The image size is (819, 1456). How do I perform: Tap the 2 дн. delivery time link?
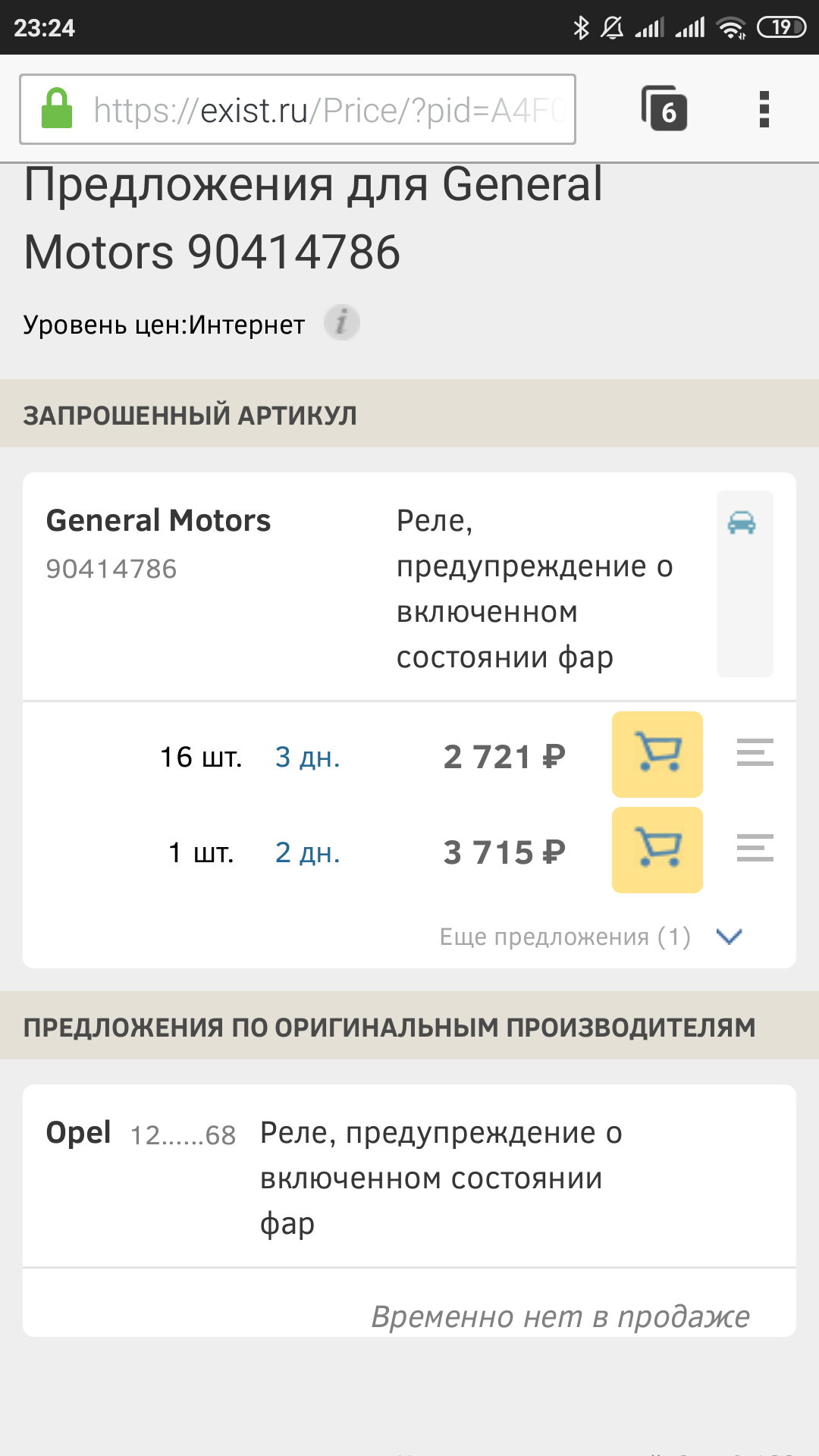tap(307, 852)
